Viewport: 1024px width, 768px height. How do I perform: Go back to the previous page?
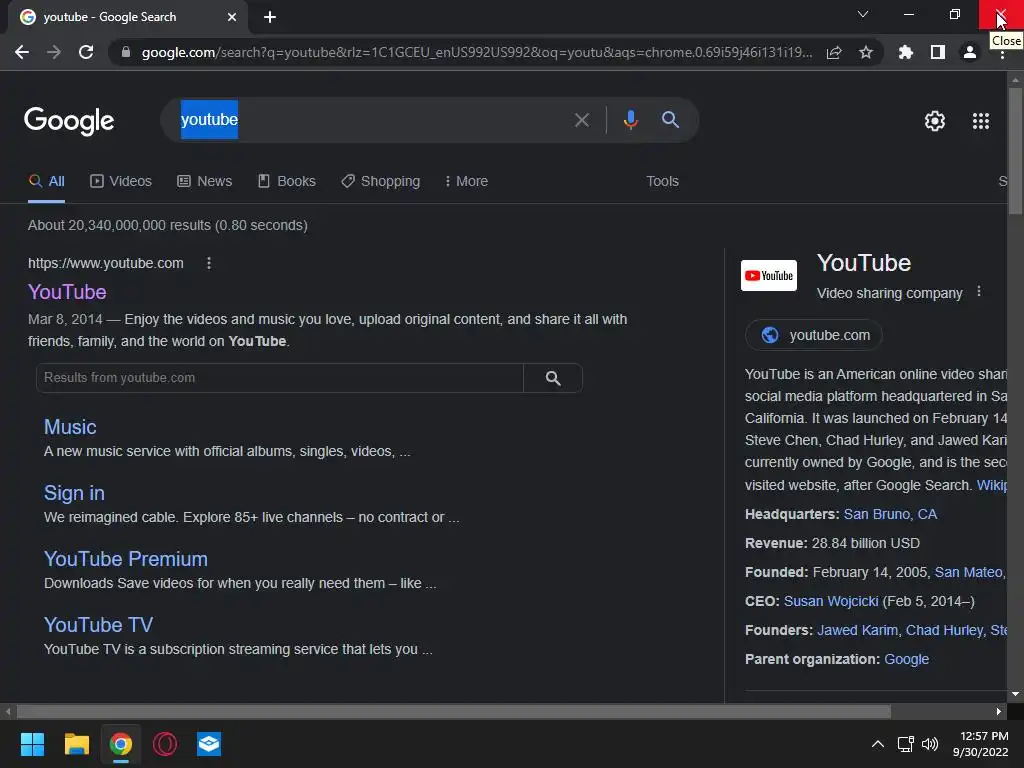(22, 52)
